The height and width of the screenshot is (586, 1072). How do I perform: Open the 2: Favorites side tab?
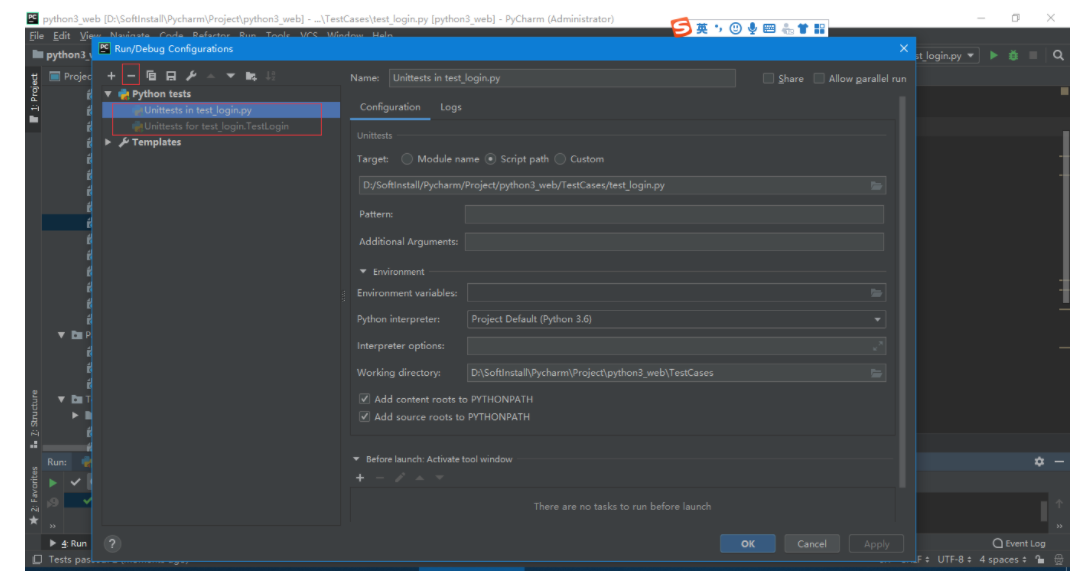34,495
